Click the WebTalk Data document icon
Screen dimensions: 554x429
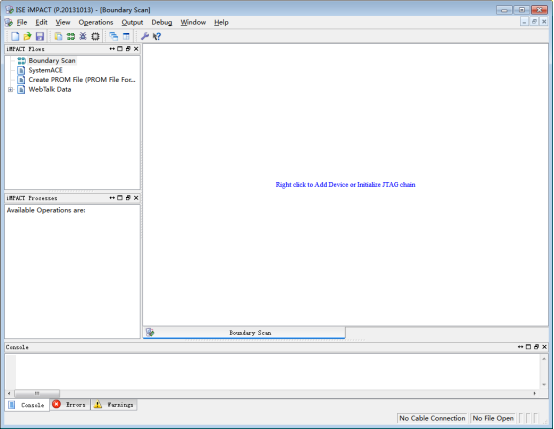point(21,89)
